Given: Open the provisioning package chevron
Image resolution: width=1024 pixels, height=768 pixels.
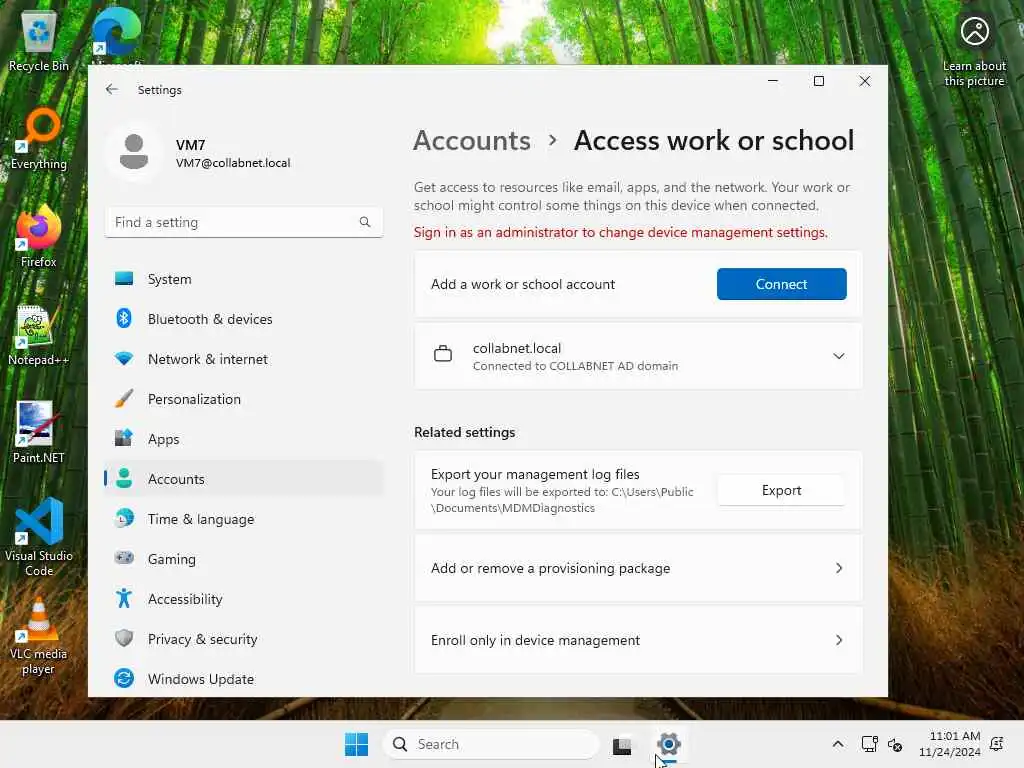Looking at the screenshot, I should click(x=839, y=568).
